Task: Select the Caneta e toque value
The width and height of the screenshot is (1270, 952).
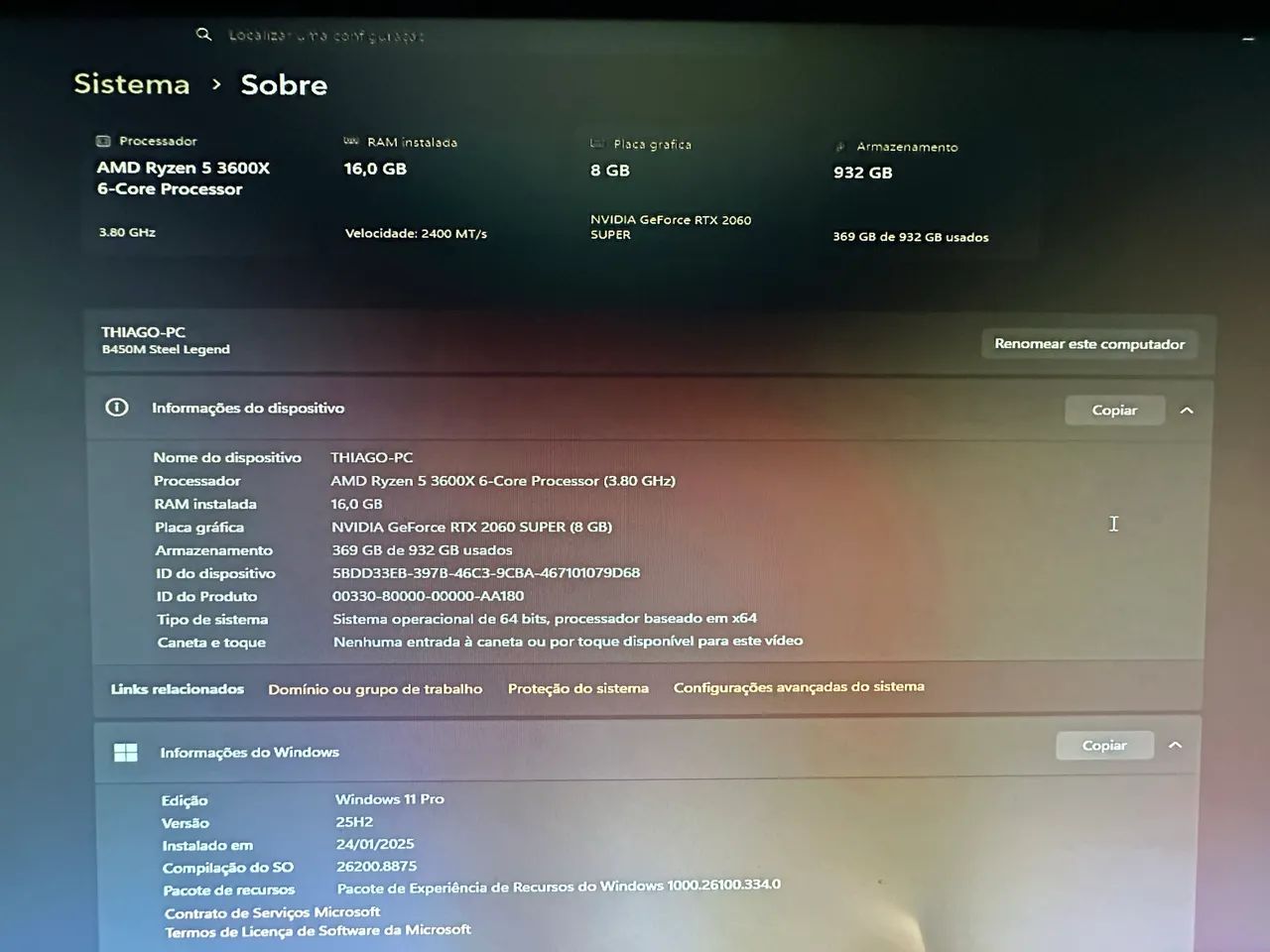Action: [569, 642]
